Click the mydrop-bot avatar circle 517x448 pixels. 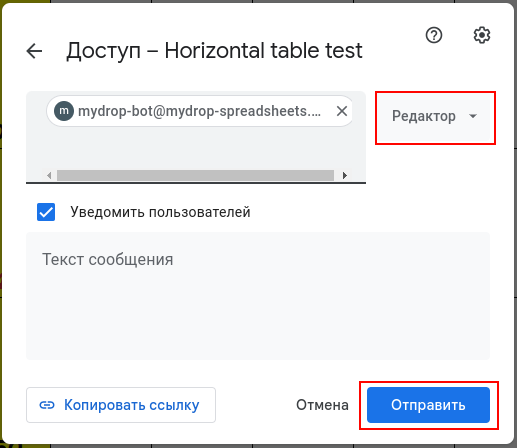64,111
